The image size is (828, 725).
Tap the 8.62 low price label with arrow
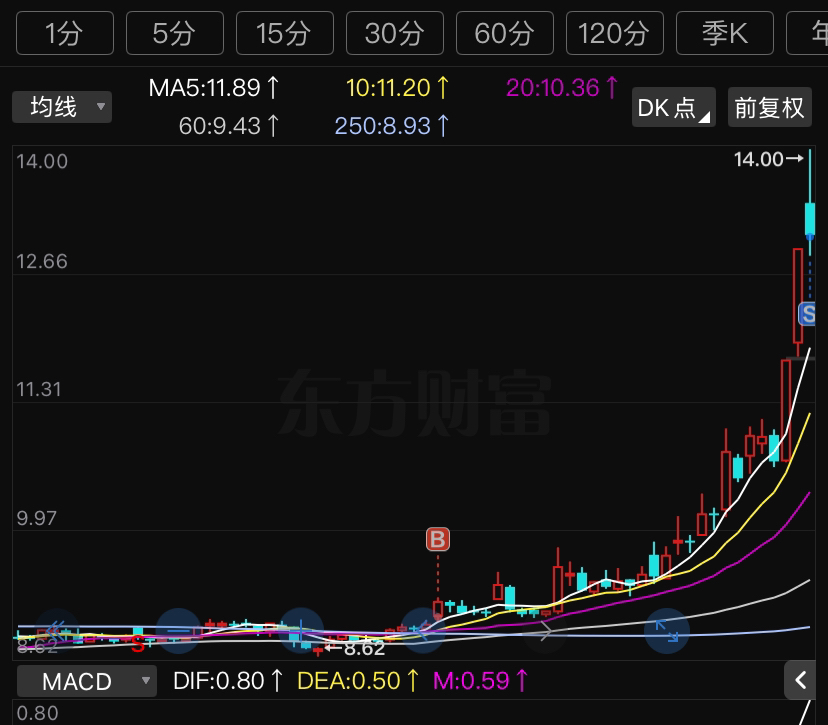tap(355, 648)
